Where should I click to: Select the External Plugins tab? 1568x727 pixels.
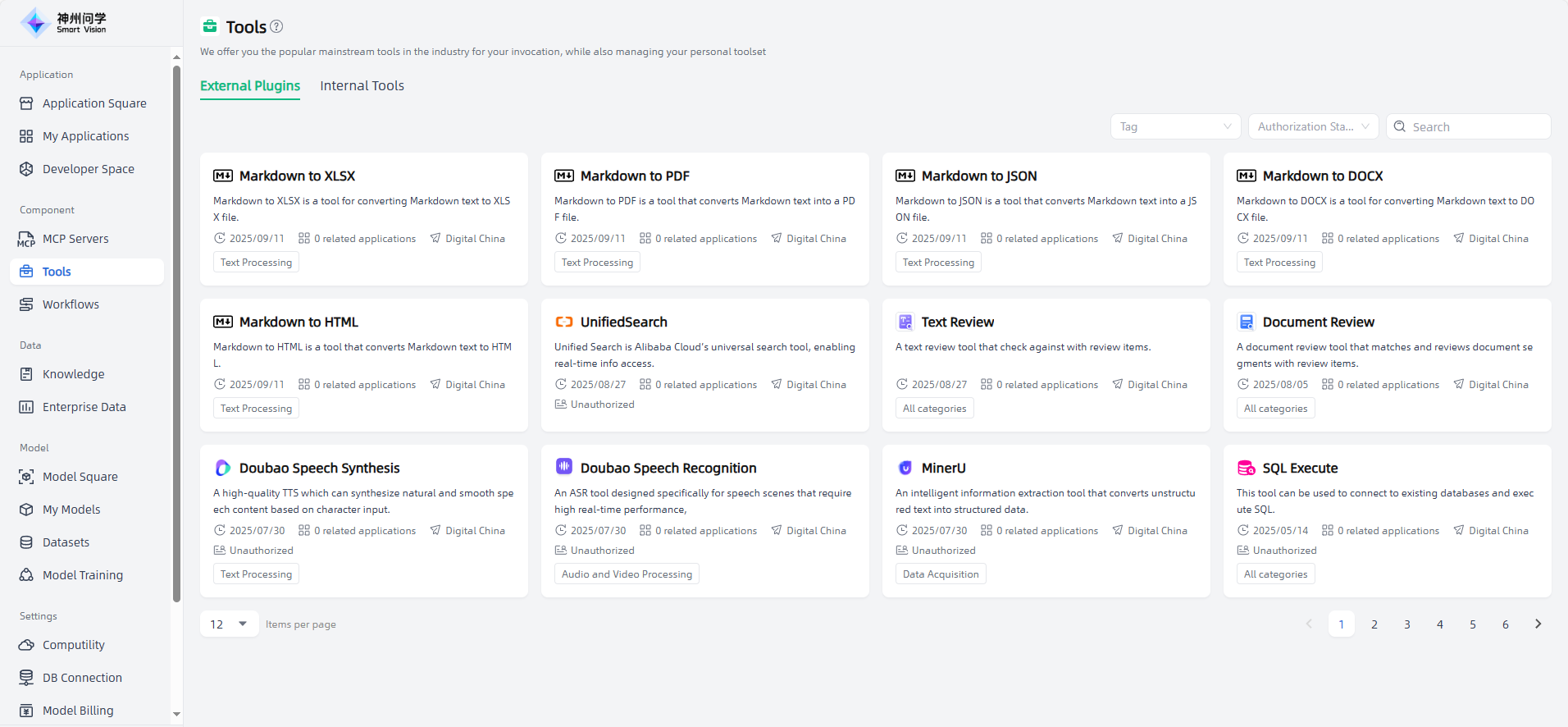(250, 85)
